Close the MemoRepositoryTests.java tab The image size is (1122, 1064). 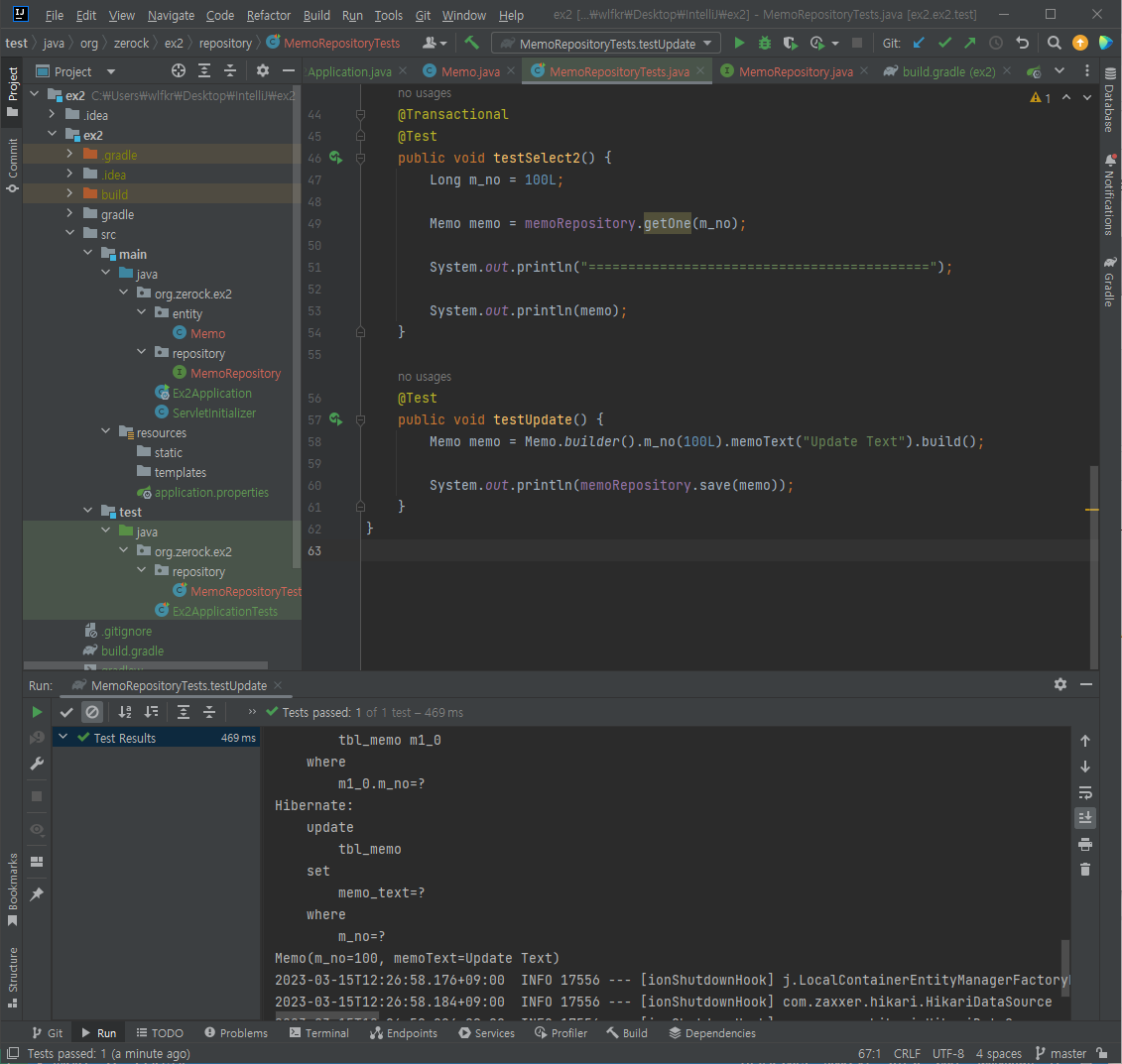click(x=700, y=70)
